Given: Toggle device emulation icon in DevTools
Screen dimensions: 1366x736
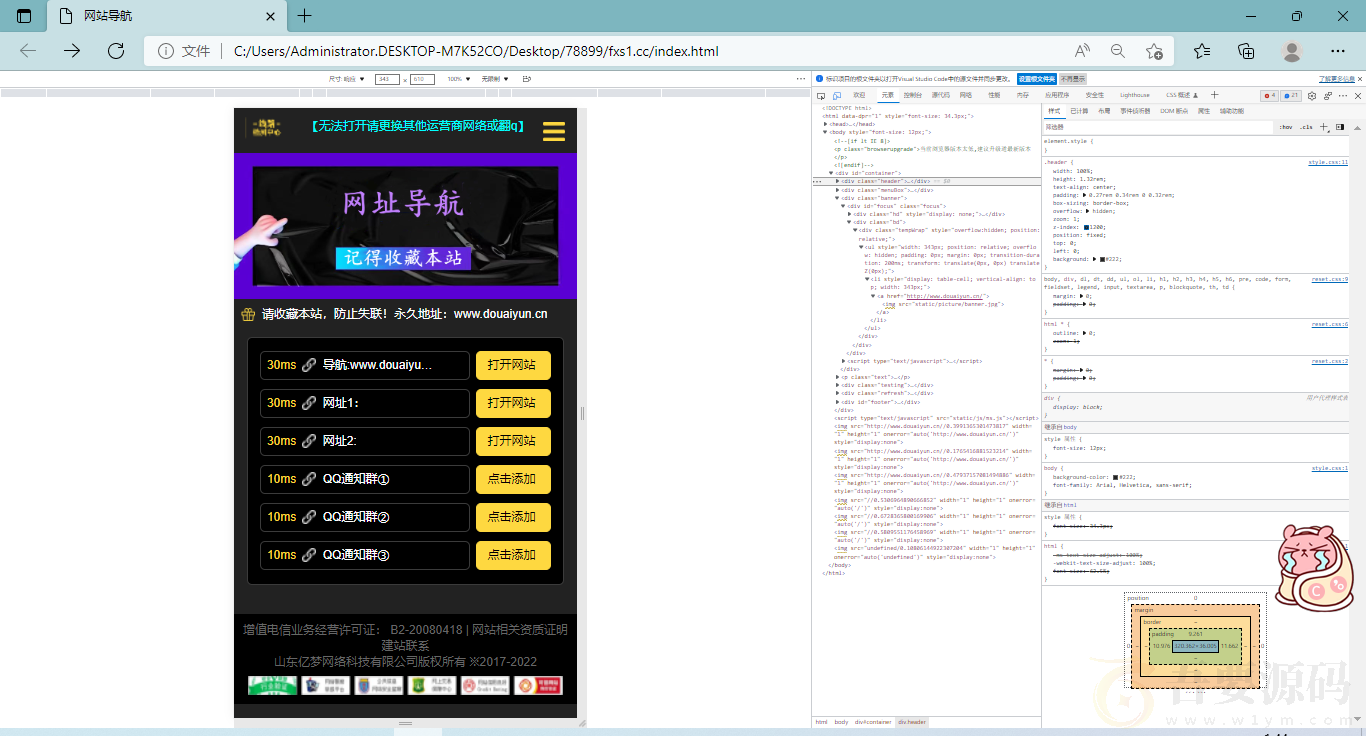Looking at the screenshot, I should (837, 96).
